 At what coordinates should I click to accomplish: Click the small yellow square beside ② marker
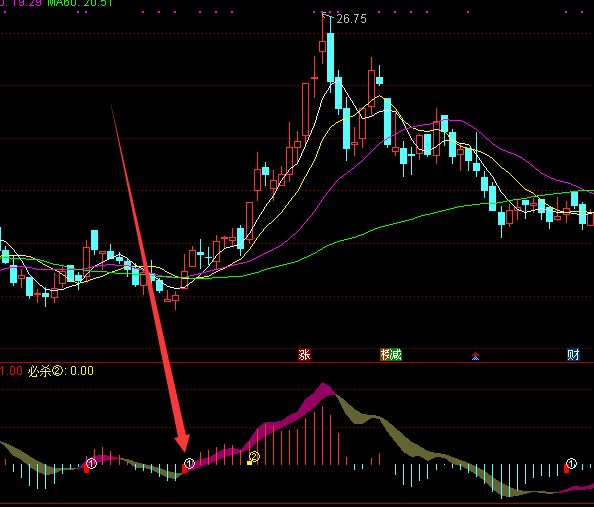point(249,463)
